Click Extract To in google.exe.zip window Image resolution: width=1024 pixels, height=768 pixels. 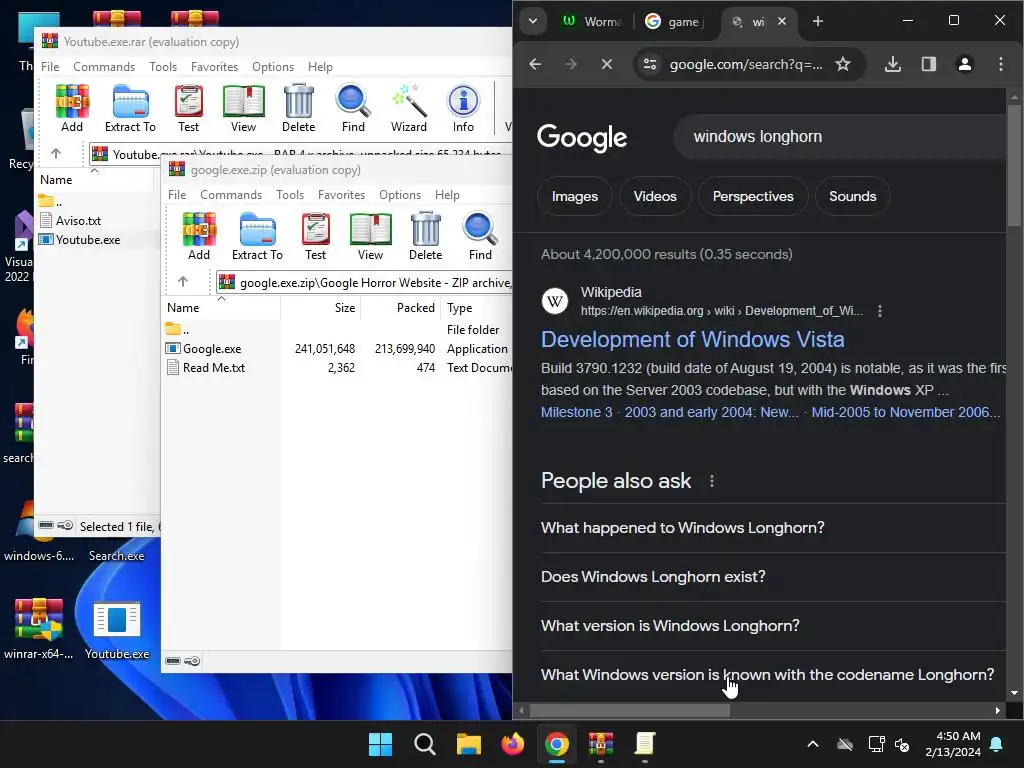257,236
